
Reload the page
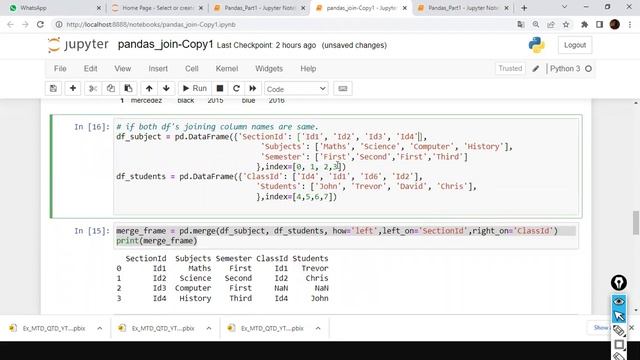tap(40, 24)
